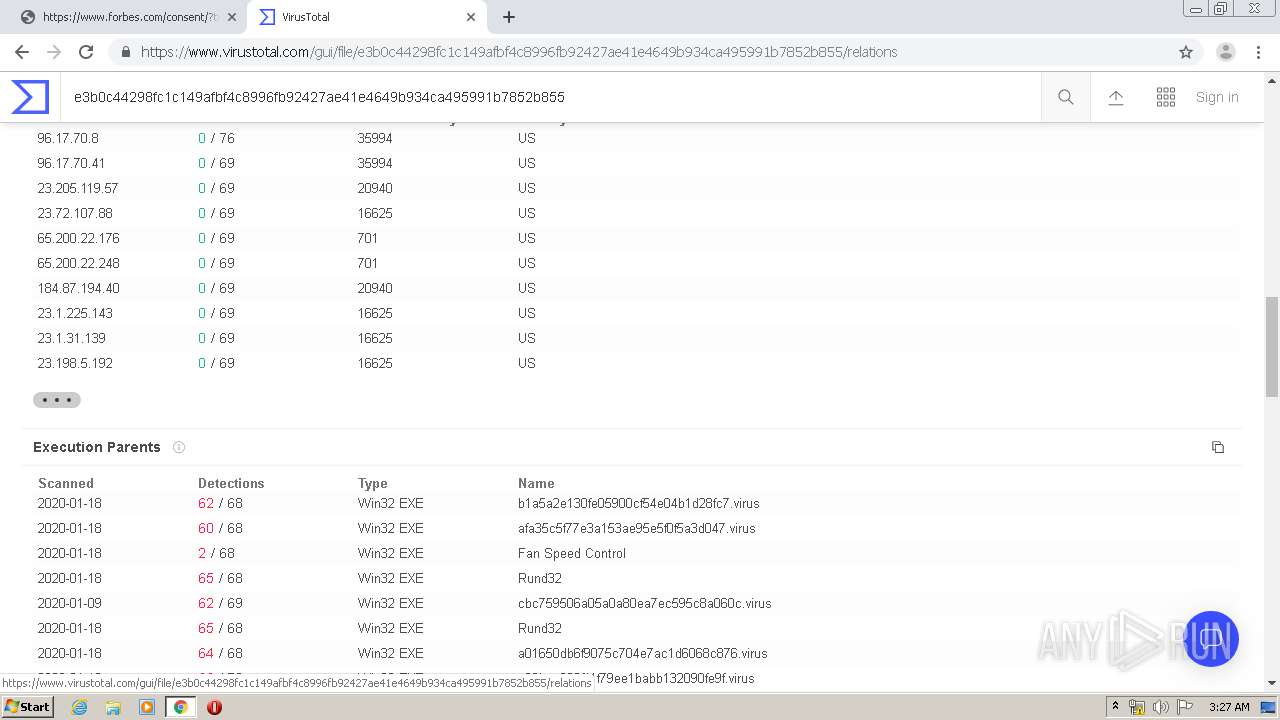1280x720 pixels.
Task: Open the Action Center flag icon
Action: [x=1184, y=707]
